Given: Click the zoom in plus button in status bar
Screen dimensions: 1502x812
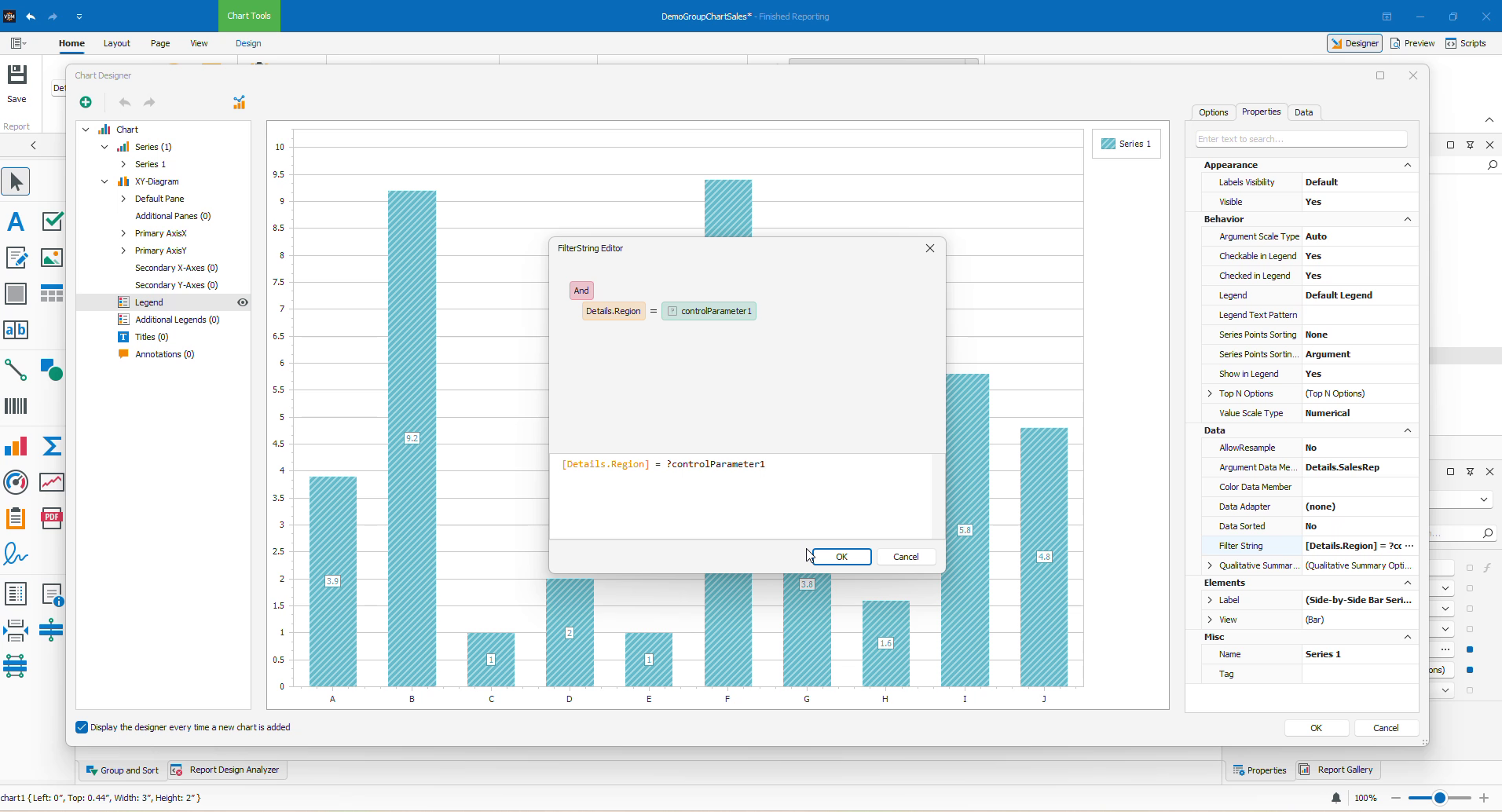Looking at the screenshot, I should point(1484,798).
